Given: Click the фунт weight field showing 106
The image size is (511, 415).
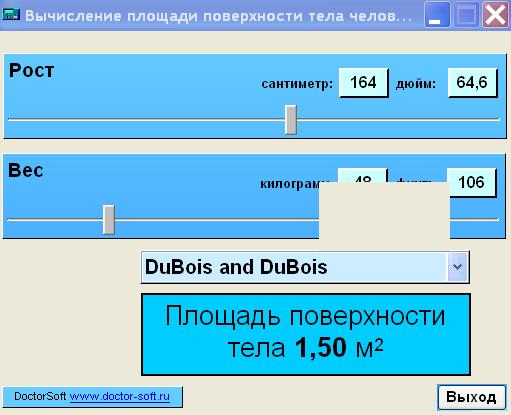Looking at the screenshot, I should tap(472, 183).
